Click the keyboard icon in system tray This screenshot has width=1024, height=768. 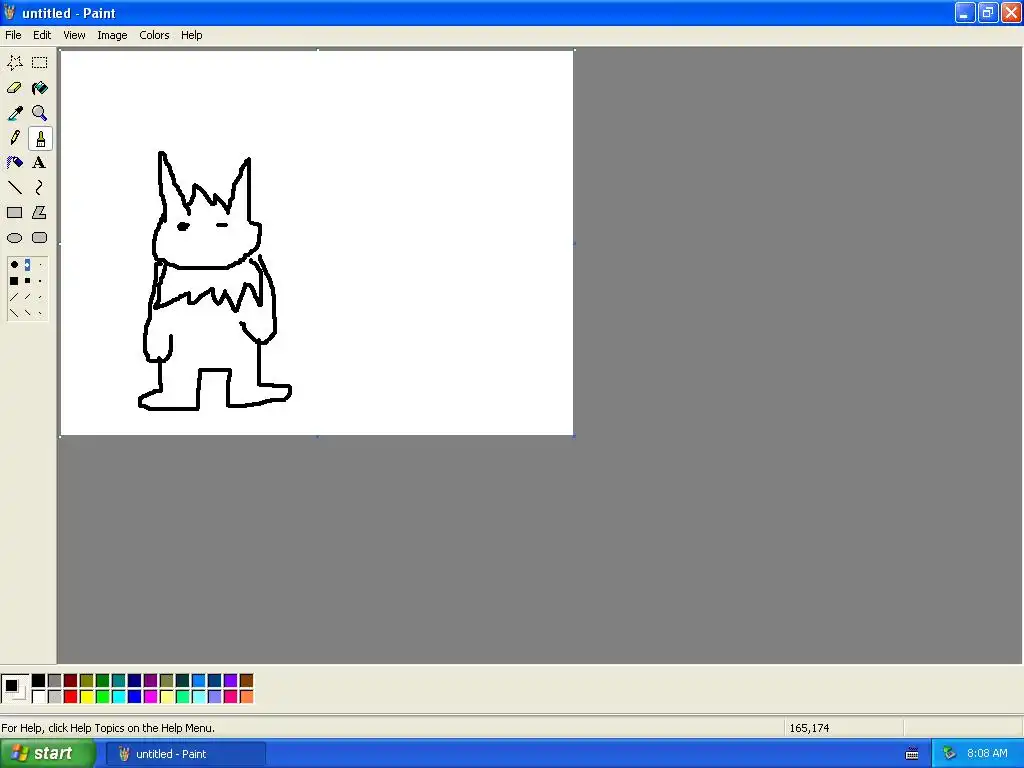pos(912,754)
